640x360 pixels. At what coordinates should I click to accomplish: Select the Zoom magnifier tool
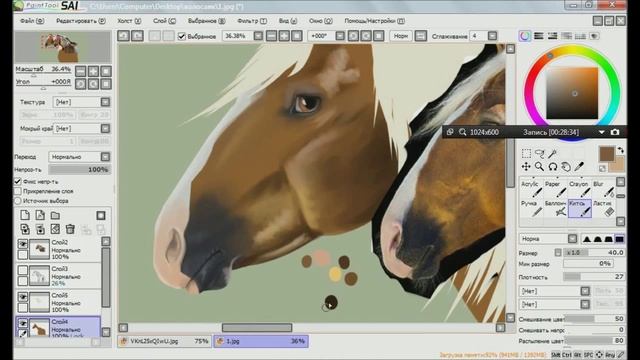(x=540, y=167)
